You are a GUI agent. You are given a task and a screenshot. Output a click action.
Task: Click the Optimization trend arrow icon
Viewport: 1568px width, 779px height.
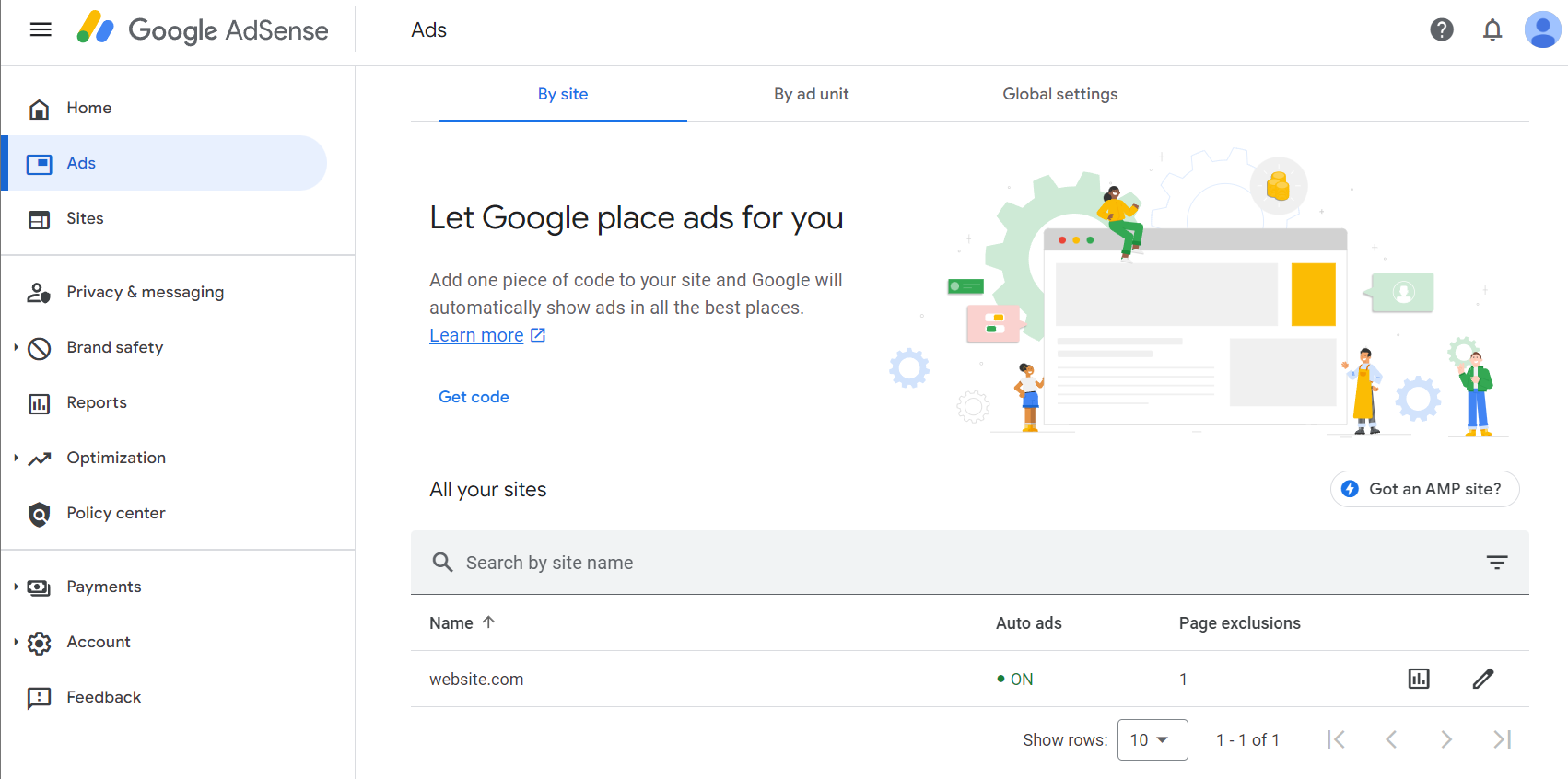(x=39, y=459)
